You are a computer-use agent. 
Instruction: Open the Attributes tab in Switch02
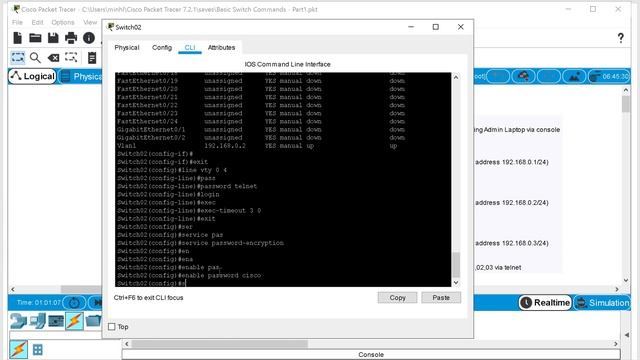click(x=222, y=48)
